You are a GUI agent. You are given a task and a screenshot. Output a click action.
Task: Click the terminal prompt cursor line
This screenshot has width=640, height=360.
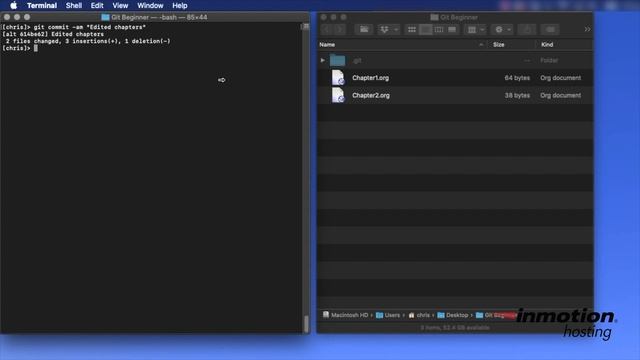coord(20,48)
